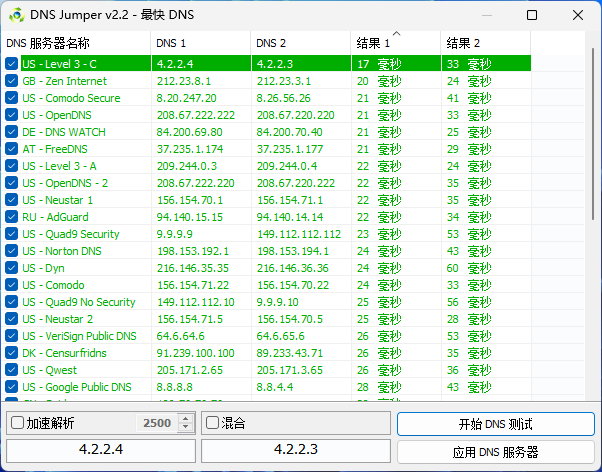
Task: Untick the DE - DNS WATCH checkbox
Action: (x=12, y=132)
